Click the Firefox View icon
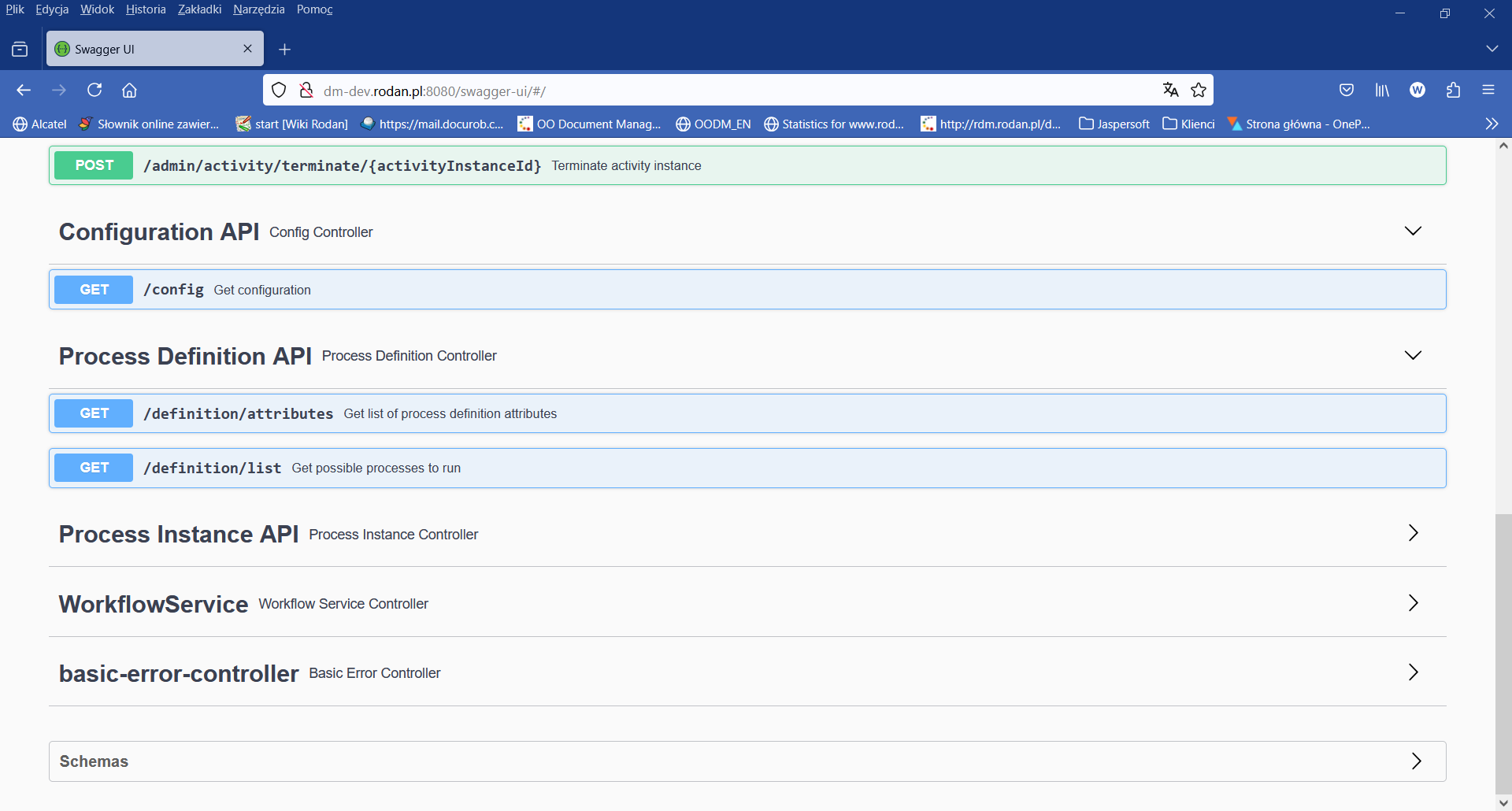1512x811 pixels. pos(20,48)
